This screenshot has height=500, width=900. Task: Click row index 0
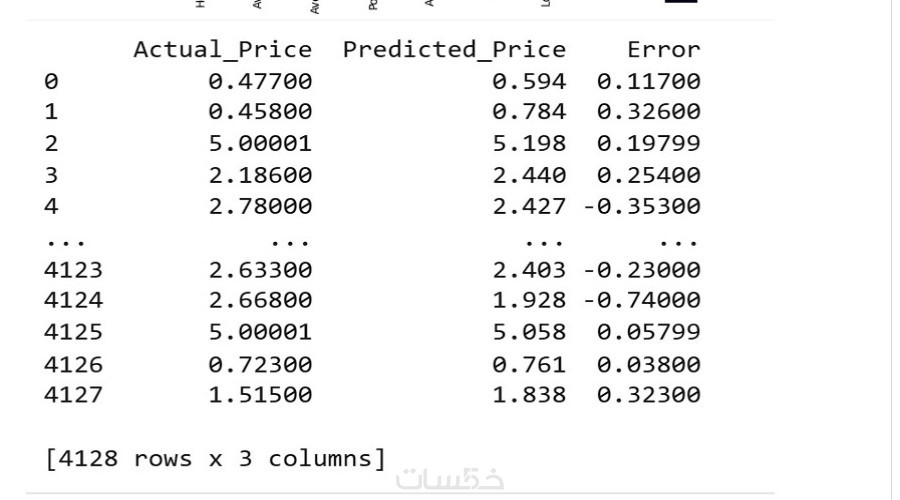(51, 81)
